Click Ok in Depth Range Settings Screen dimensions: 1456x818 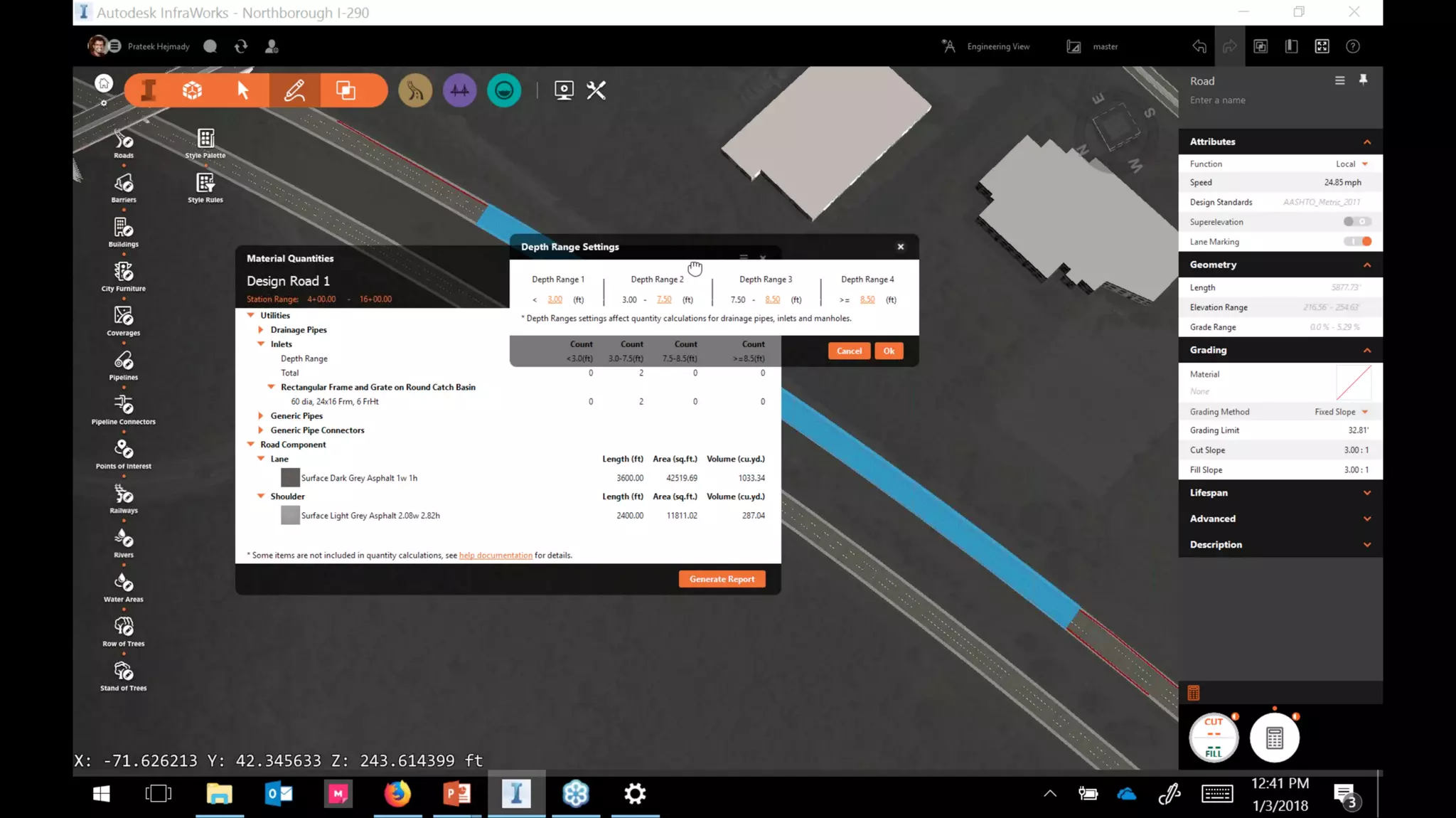pos(889,351)
